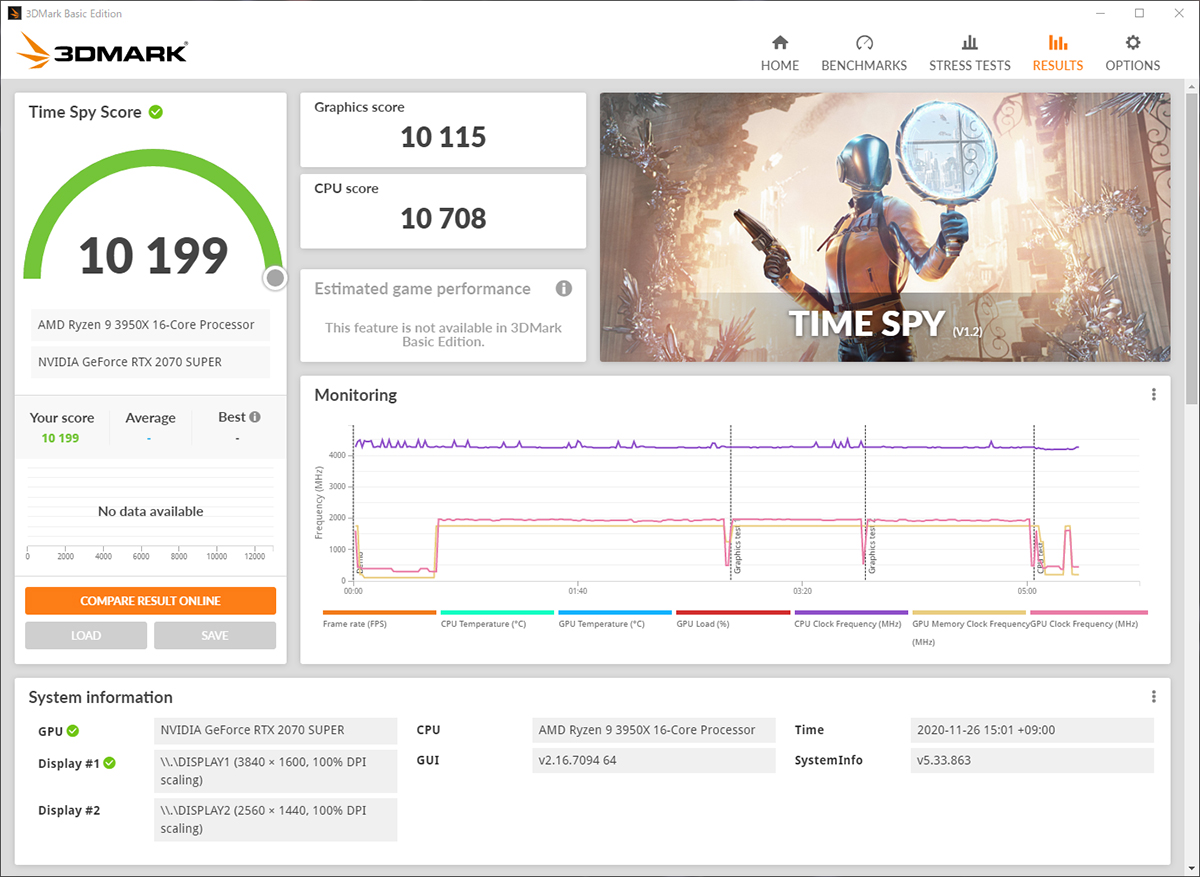Click the Save button
Image resolution: width=1200 pixels, height=877 pixels.
[215, 636]
